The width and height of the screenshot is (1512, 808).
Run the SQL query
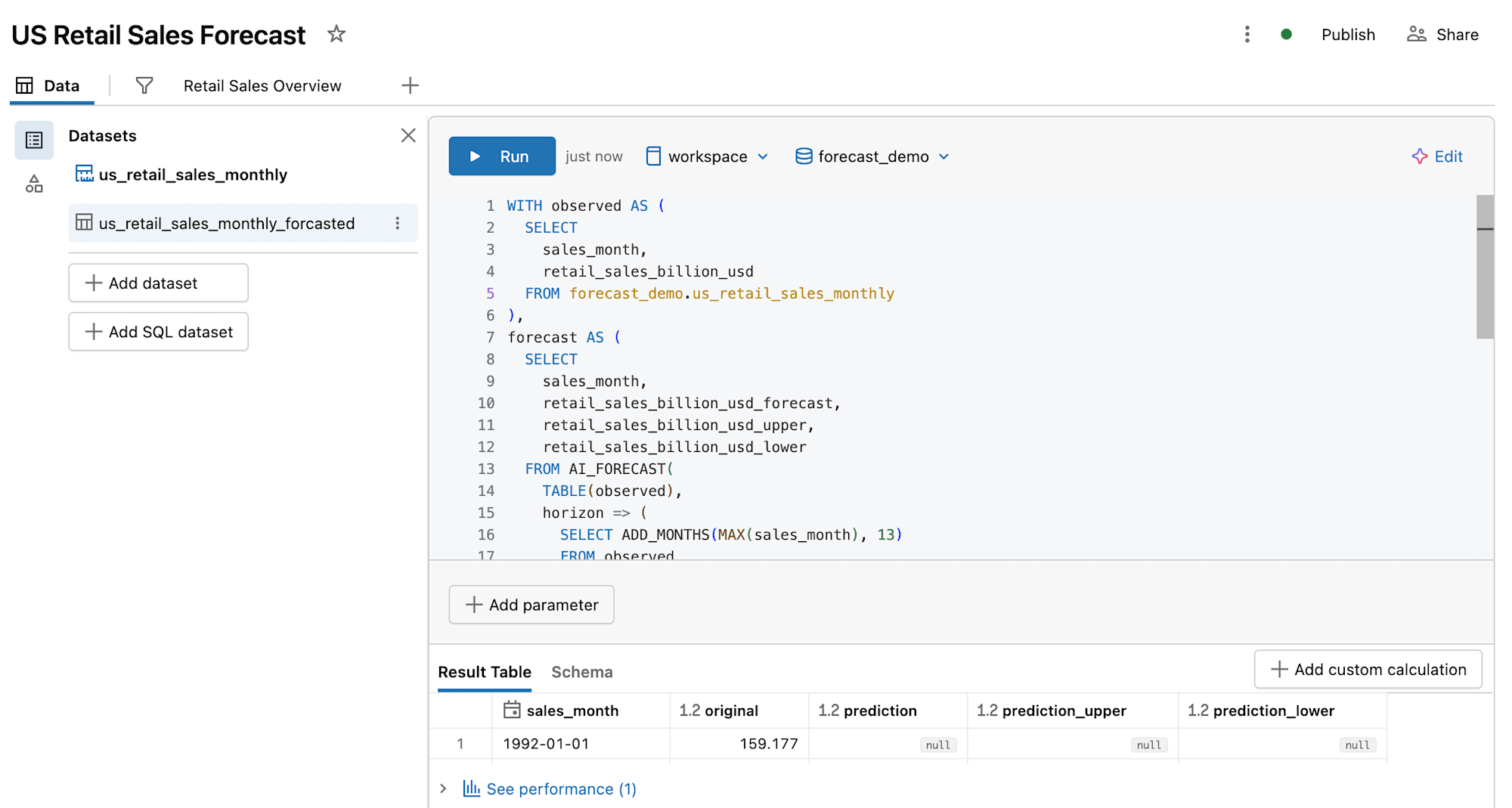coord(502,156)
